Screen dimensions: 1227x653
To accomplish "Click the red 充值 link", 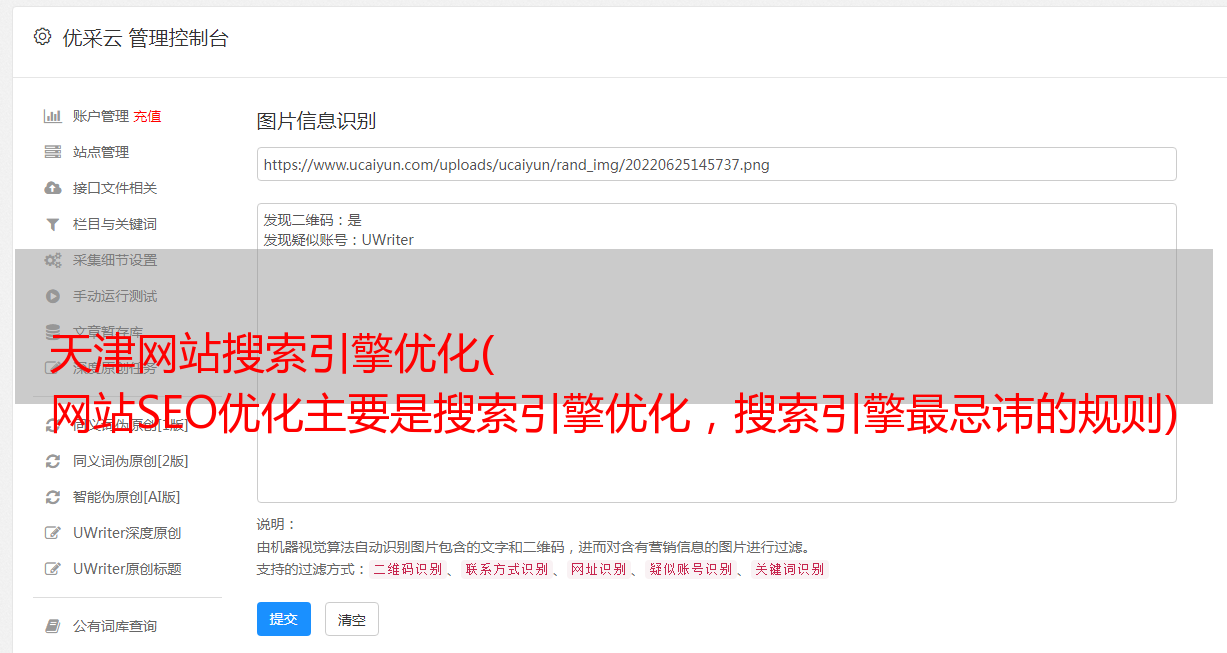I will coord(147,116).
